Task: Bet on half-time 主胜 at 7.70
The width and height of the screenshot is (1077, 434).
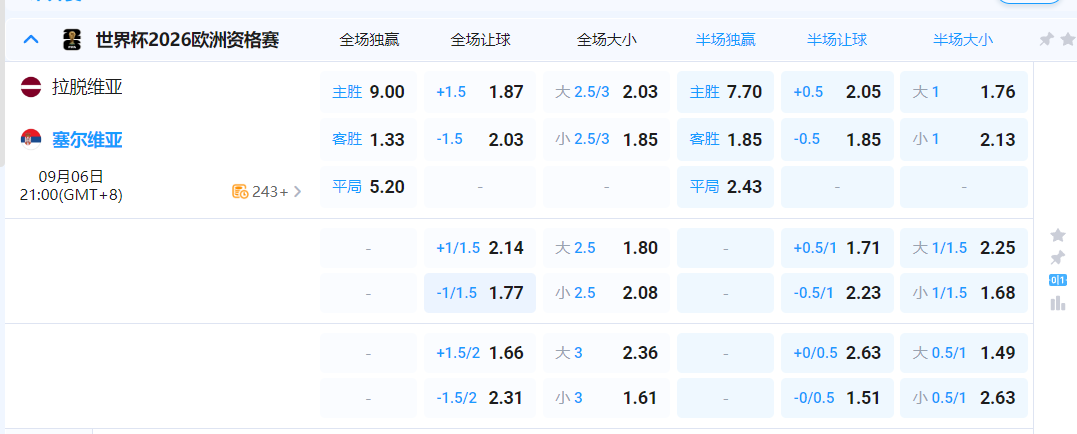Action: click(725, 92)
